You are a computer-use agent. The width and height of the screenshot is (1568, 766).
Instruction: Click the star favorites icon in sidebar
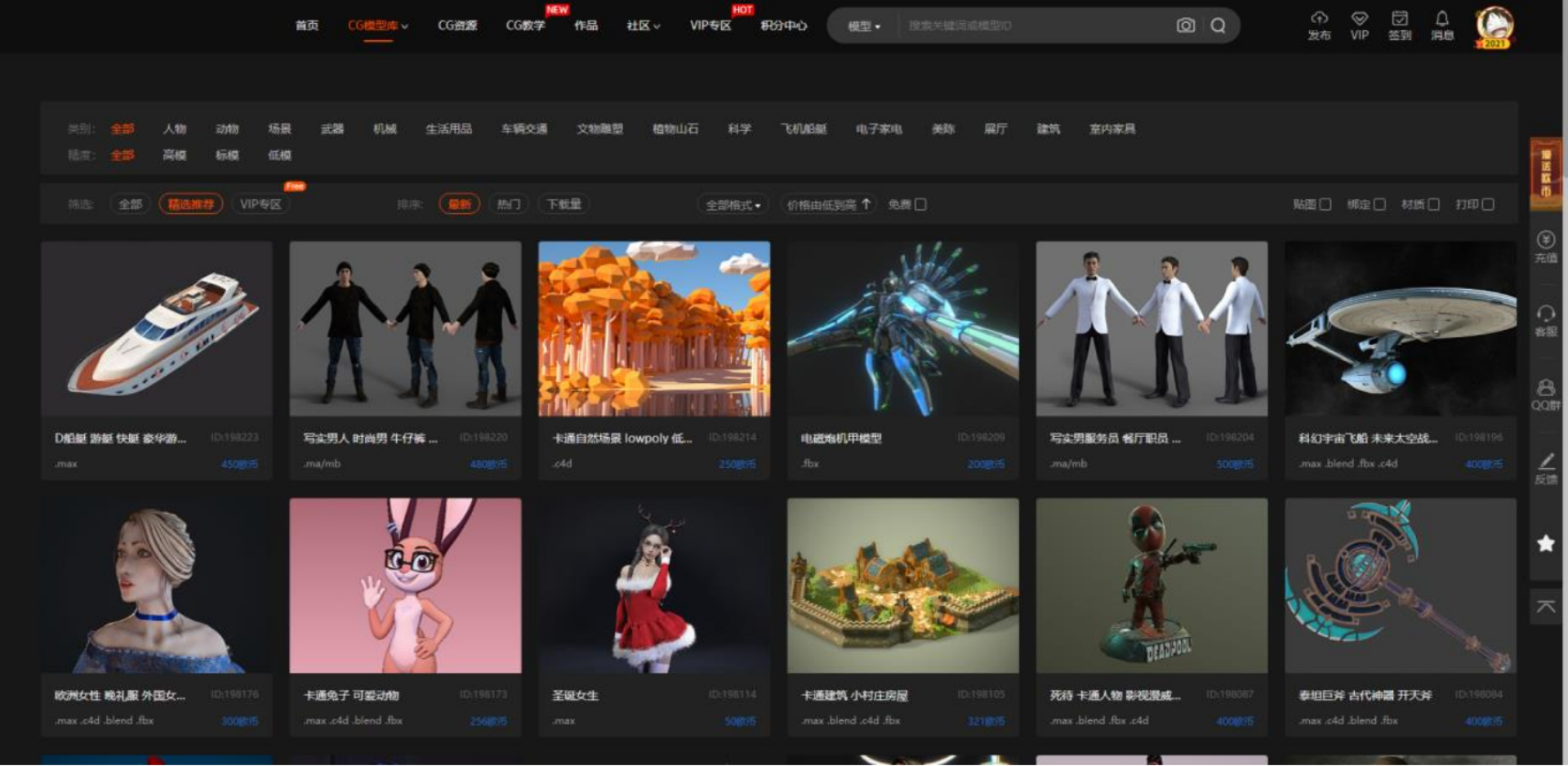[1546, 544]
